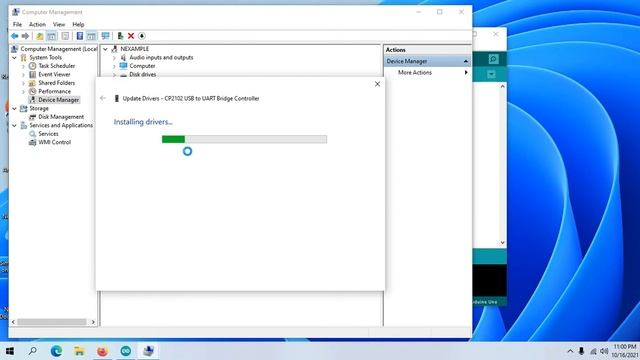
Task: Open the View menu
Action: (x=59, y=24)
